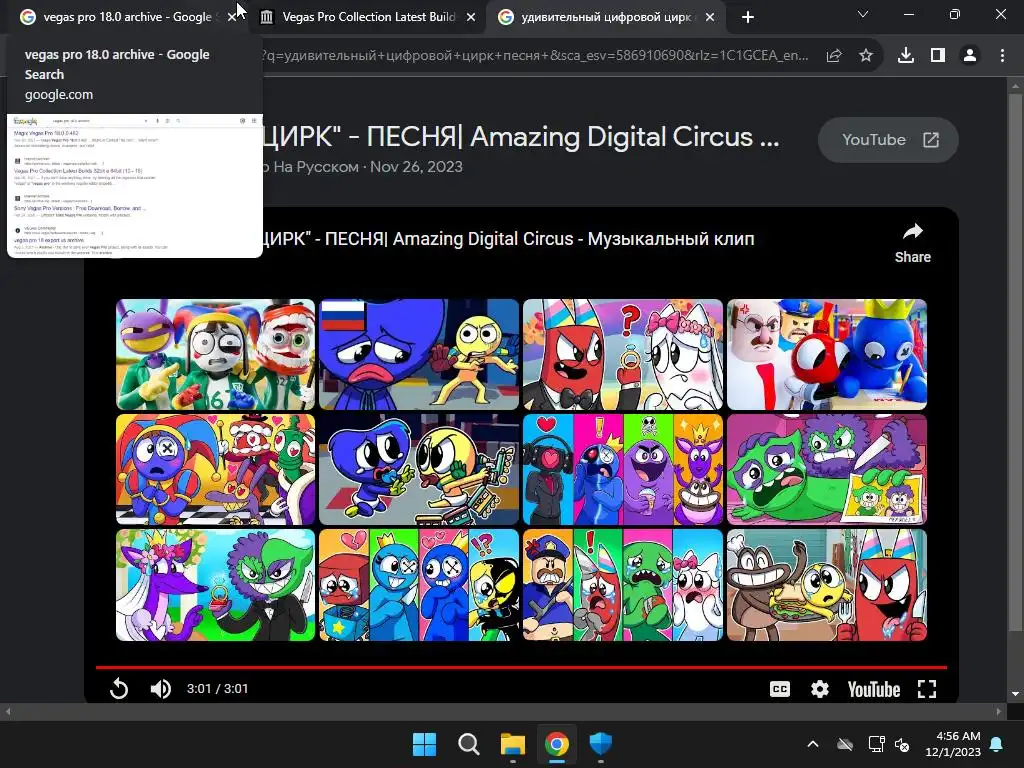Switch to Vegas Pro Collection Latest Build tab
The width and height of the screenshot is (1024, 768).
[x=368, y=17]
